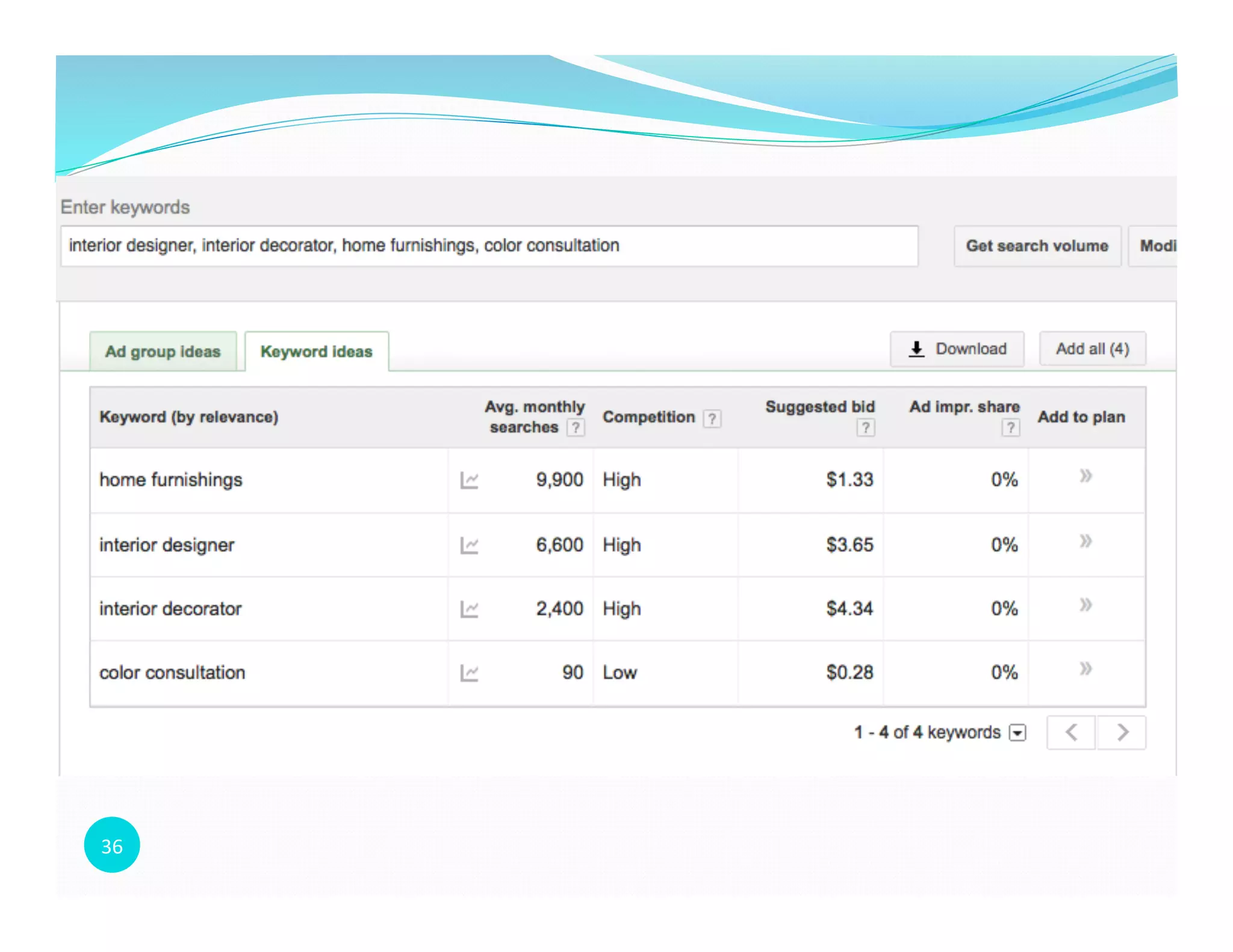The image size is (1233, 952).
Task: Switch to Ad group ideas tab
Action: [163, 351]
